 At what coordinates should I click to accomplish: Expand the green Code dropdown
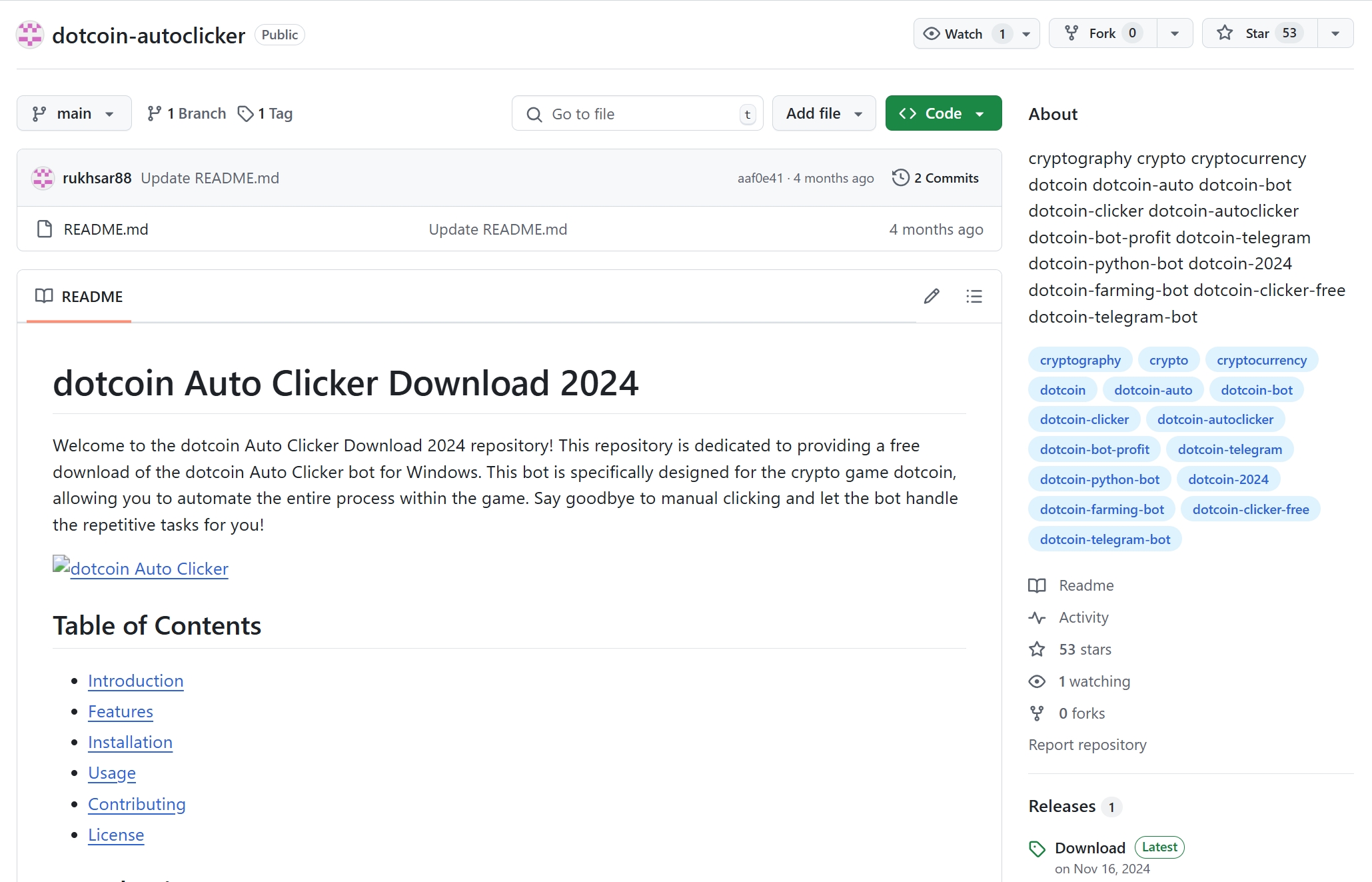(x=943, y=113)
